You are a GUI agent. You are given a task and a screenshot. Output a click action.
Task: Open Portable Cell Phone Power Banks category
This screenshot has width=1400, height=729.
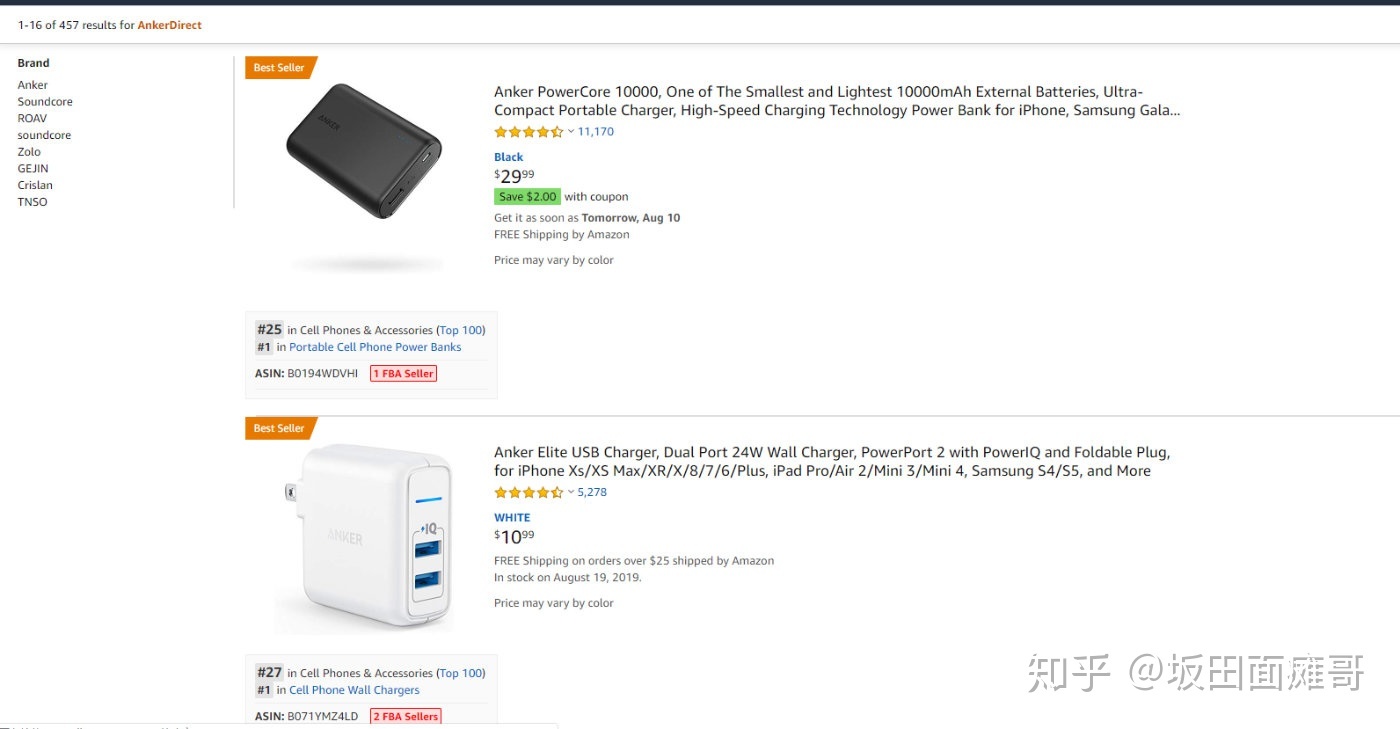pos(375,347)
